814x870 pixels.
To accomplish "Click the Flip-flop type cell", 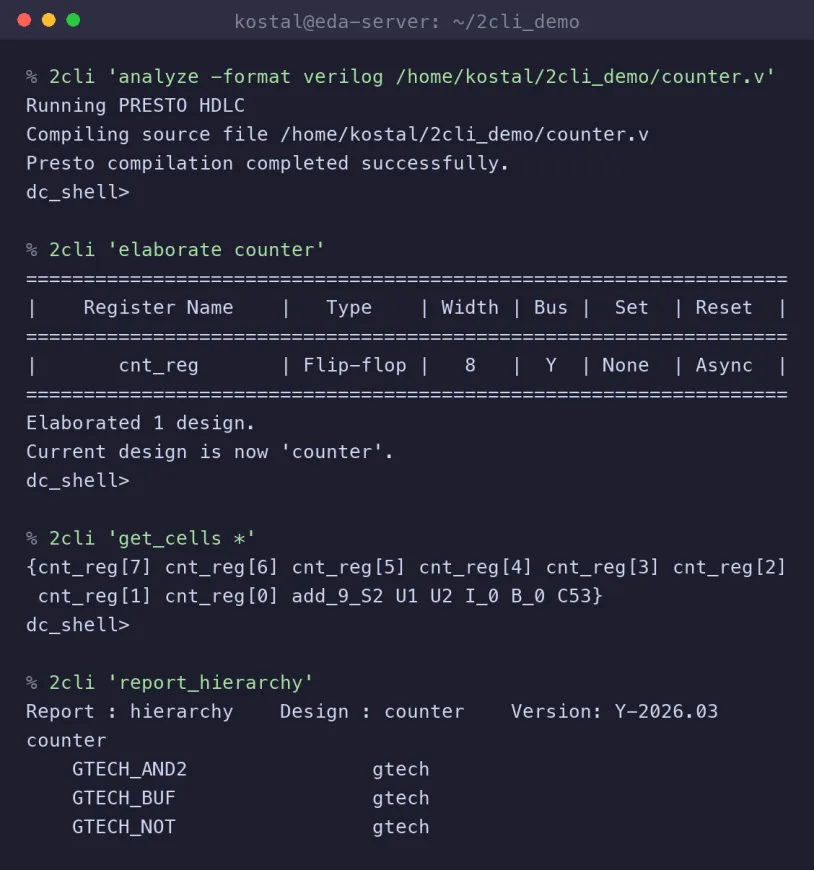I will tap(355, 365).
